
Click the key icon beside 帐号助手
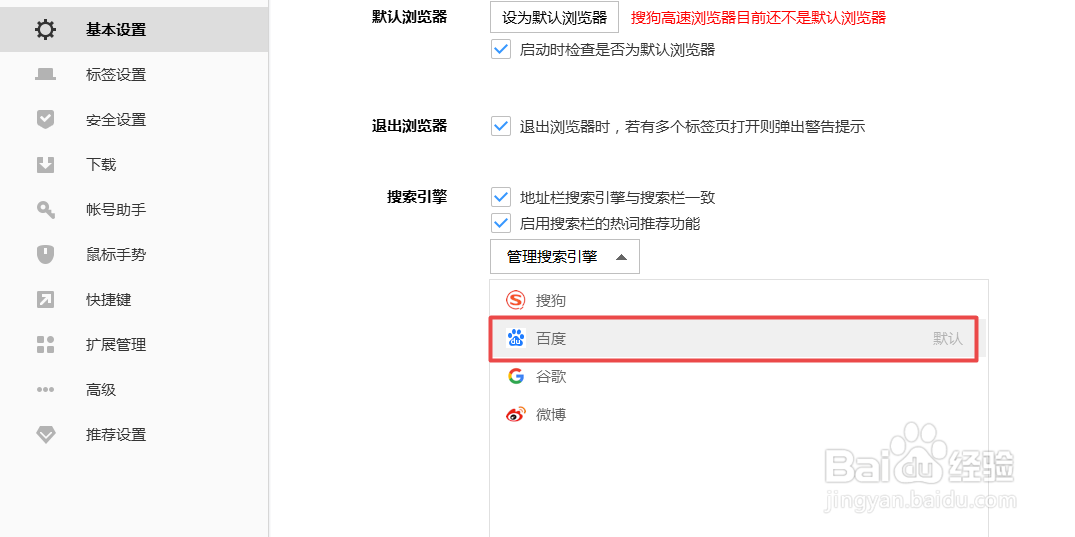45,210
